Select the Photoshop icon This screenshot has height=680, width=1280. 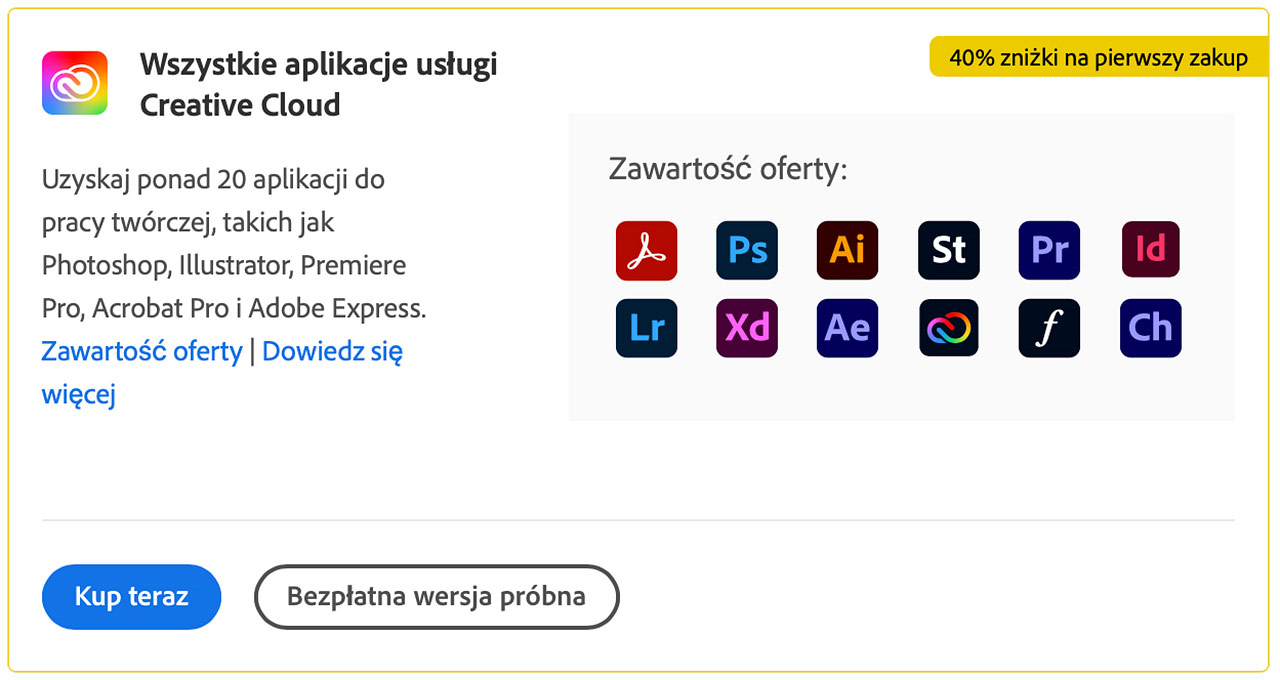[x=746, y=251]
